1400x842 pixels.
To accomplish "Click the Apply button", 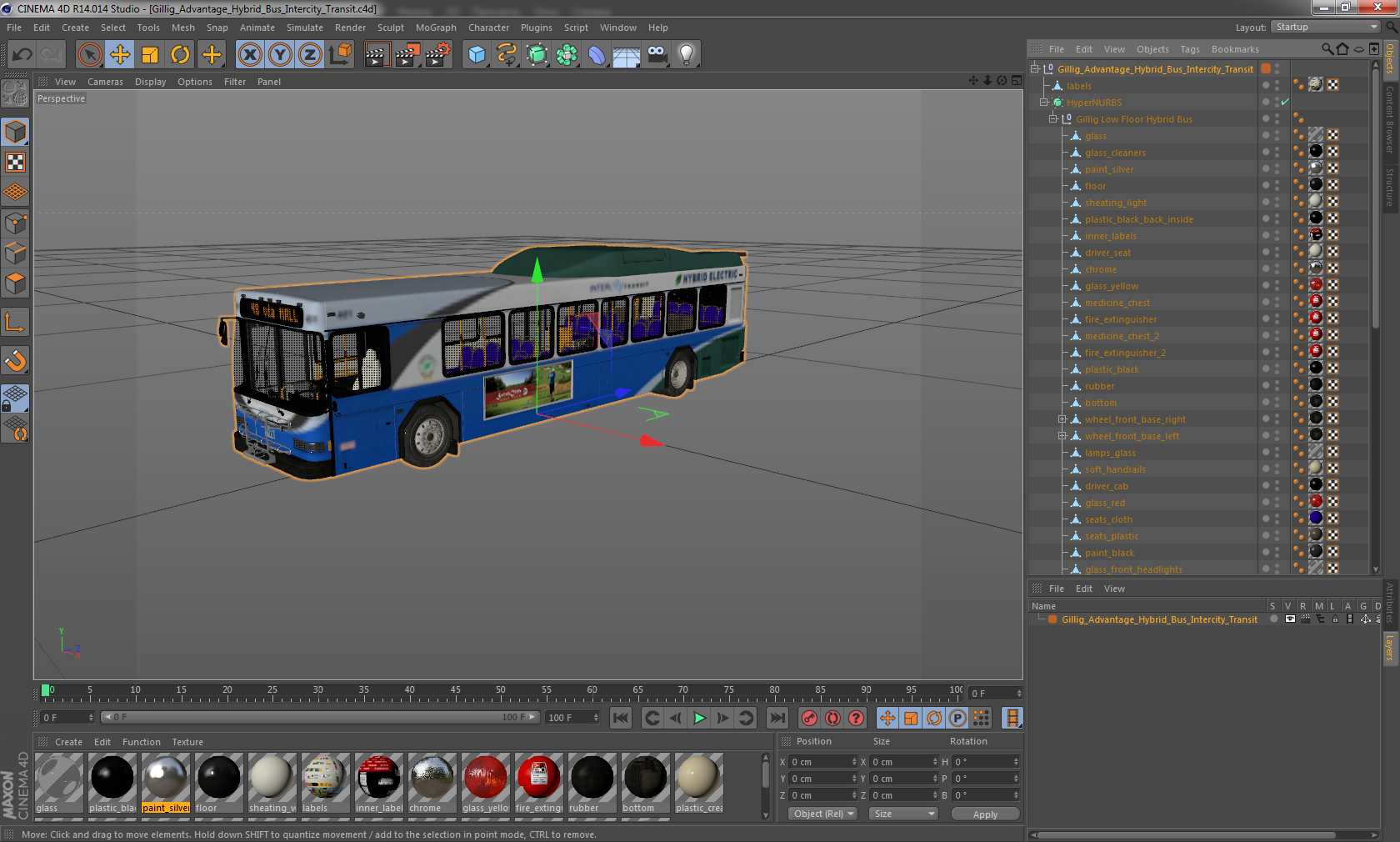I will pyautogui.click(x=985, y=814).
